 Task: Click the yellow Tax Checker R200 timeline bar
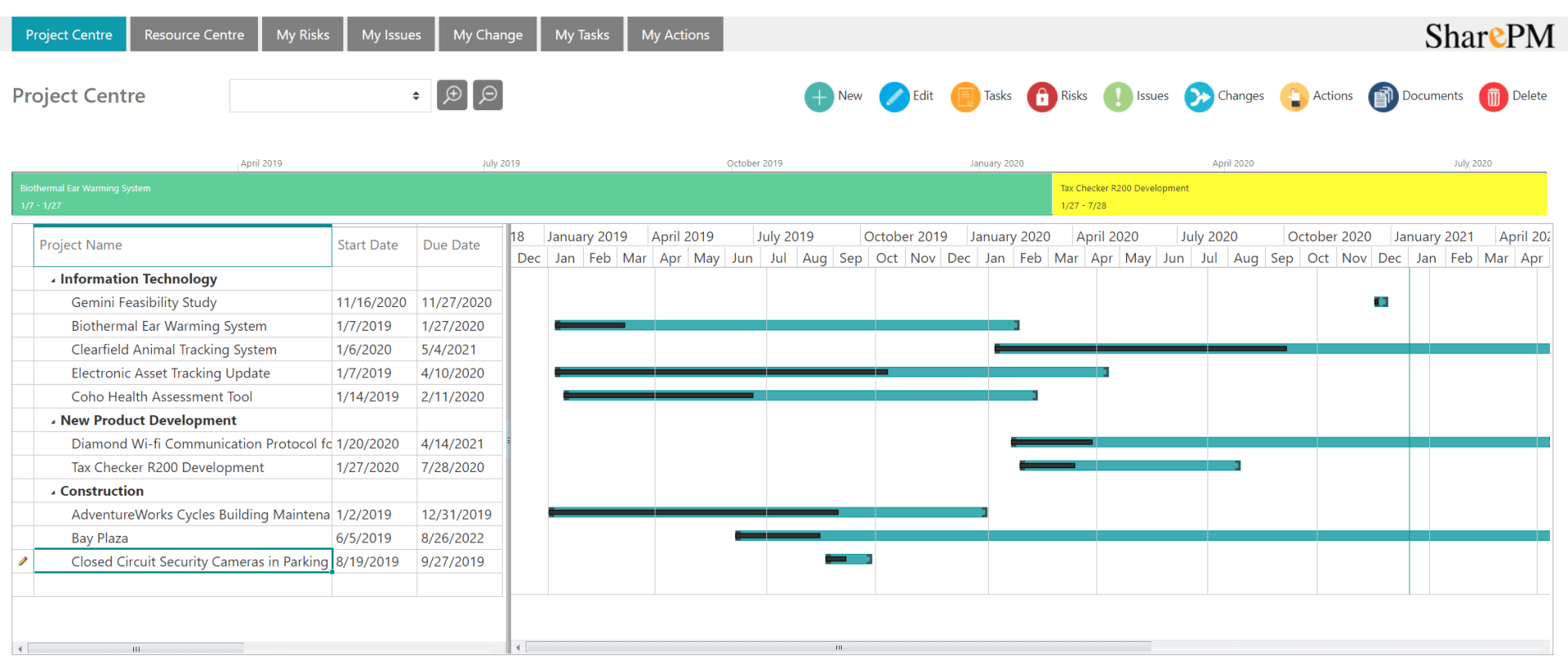(1299, 194)
